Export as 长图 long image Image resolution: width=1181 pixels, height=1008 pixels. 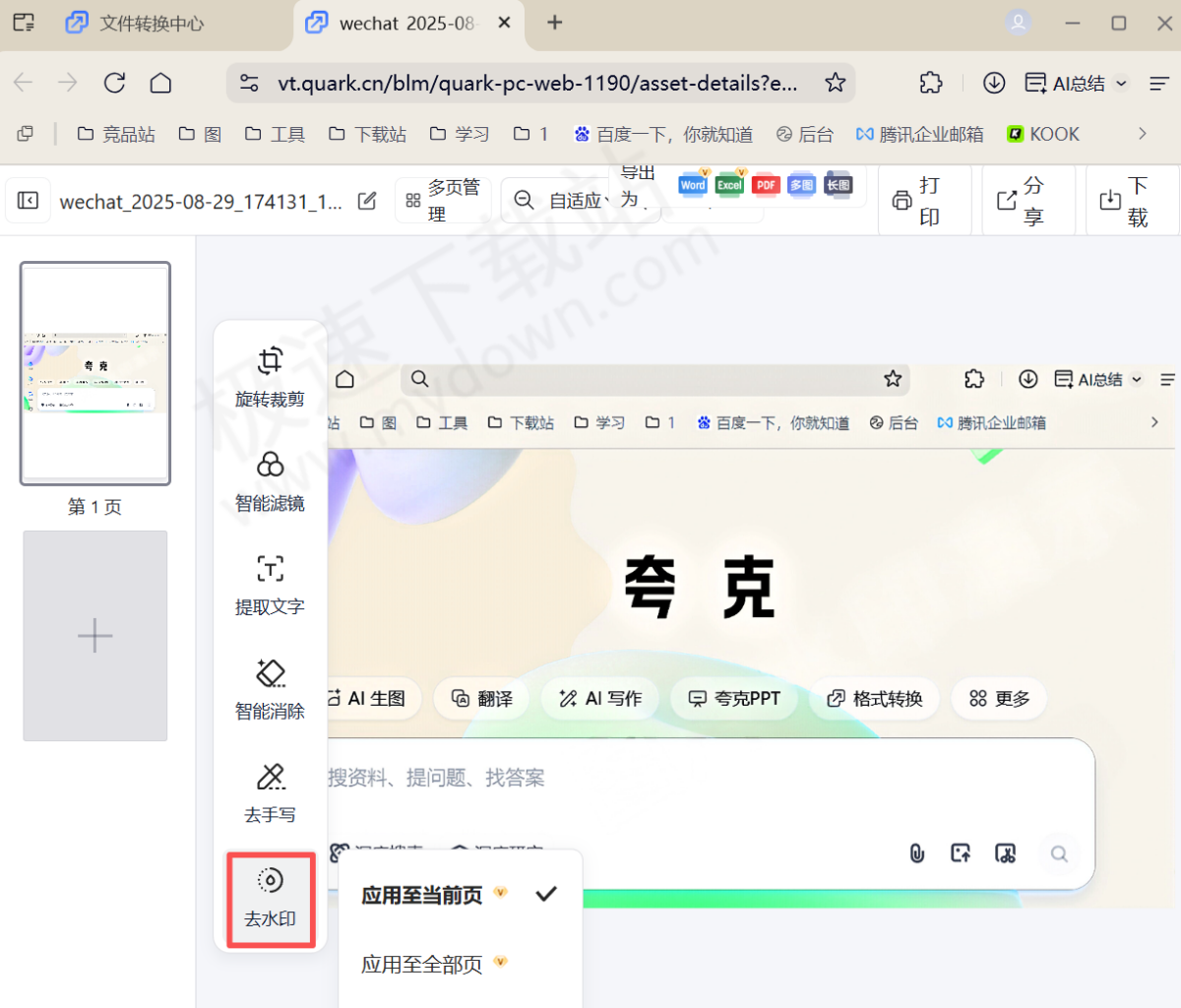point(838,184)
